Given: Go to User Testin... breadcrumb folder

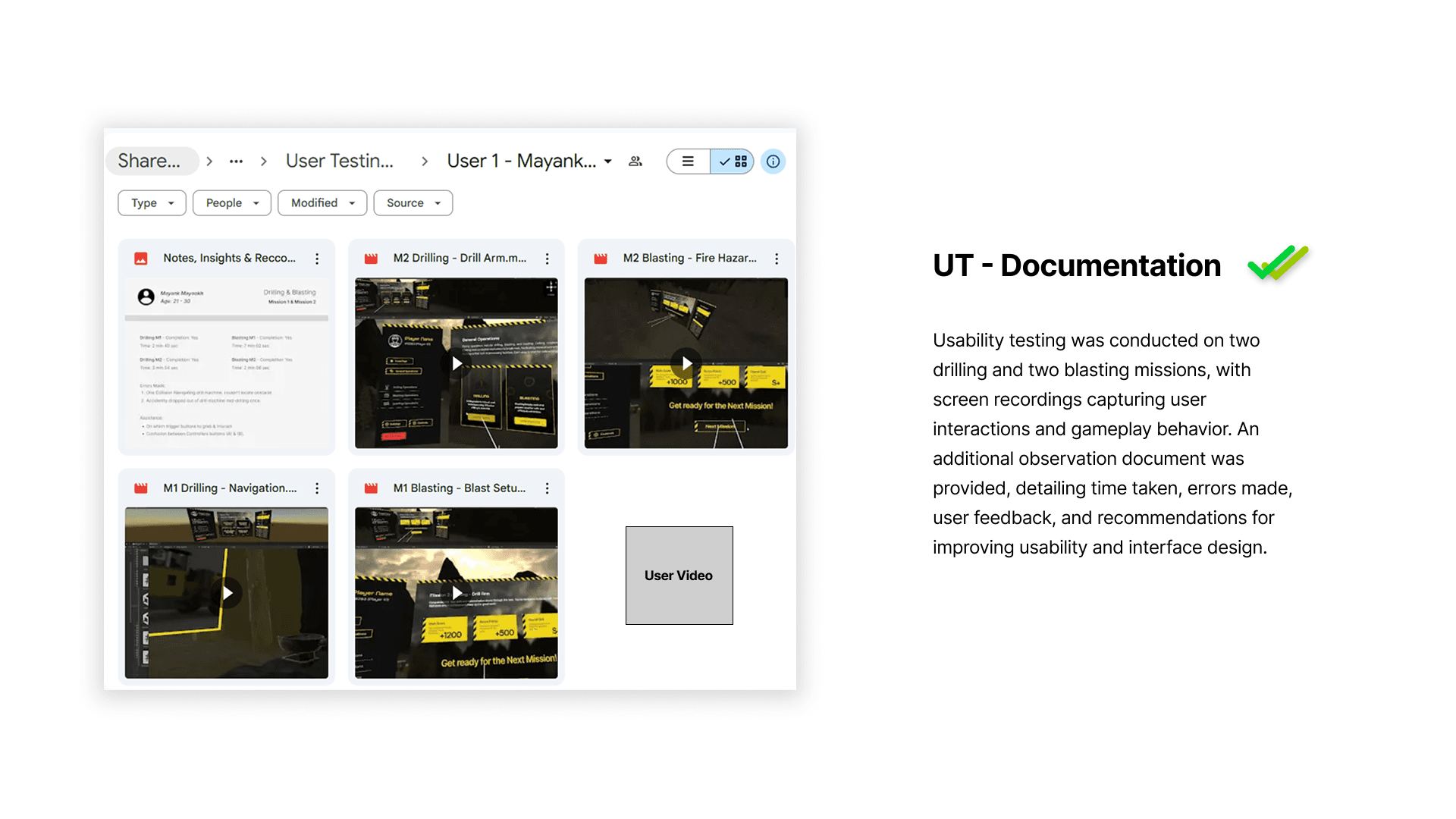Looking at the screenshot, I should click(339, 162).
